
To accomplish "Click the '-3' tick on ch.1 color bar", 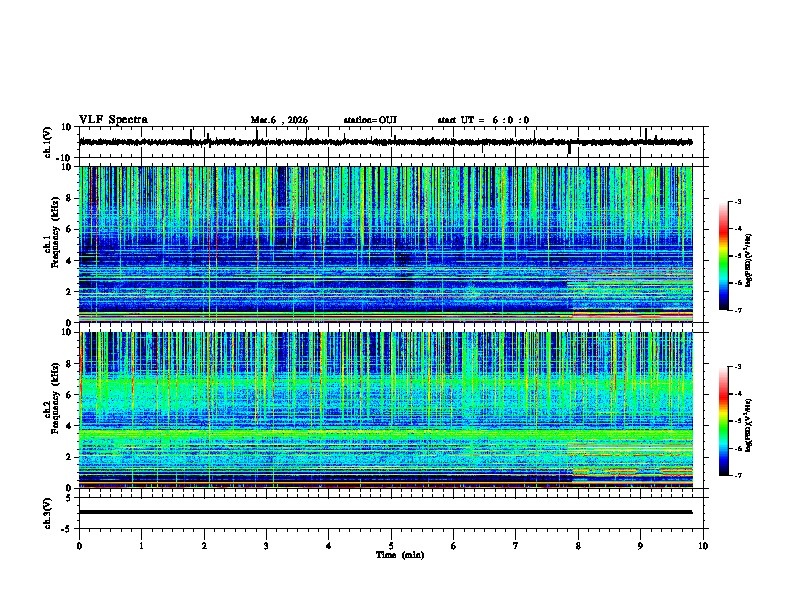I will [738, 201].
